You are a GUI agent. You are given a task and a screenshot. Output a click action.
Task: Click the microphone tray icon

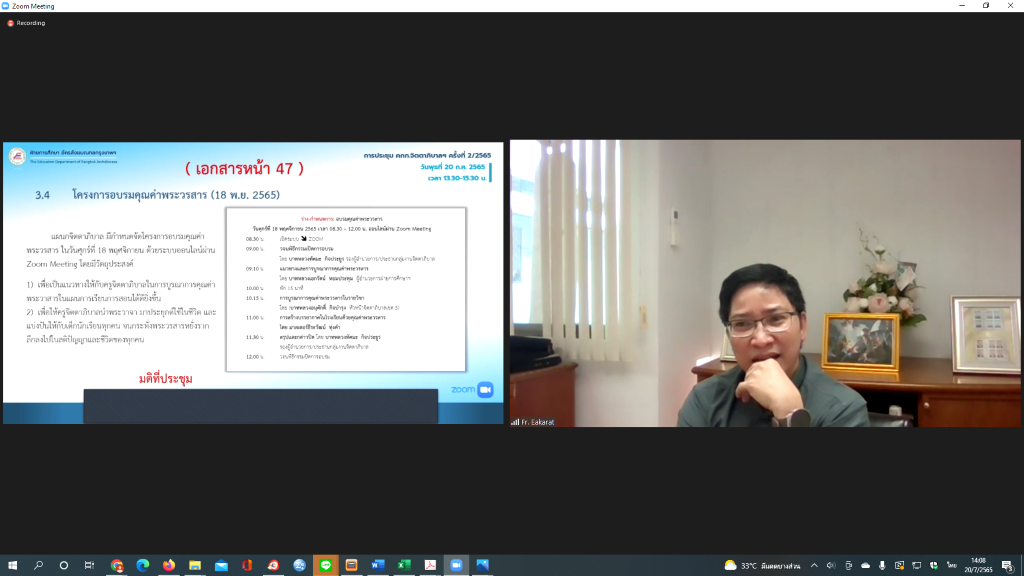point(882,566)
